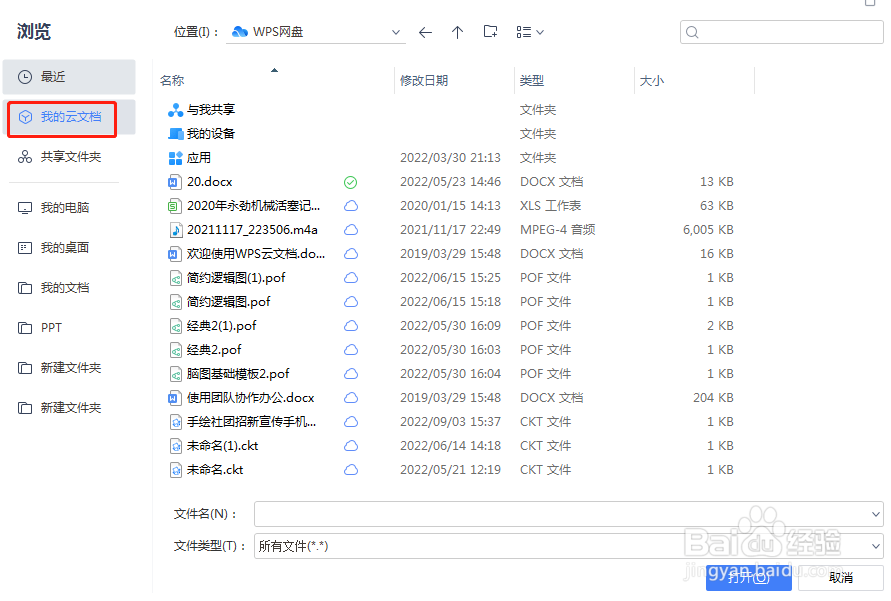Select the file 简约逻辑图.pof
This screenshot has width=891, height=601.
tap(228, 302)
